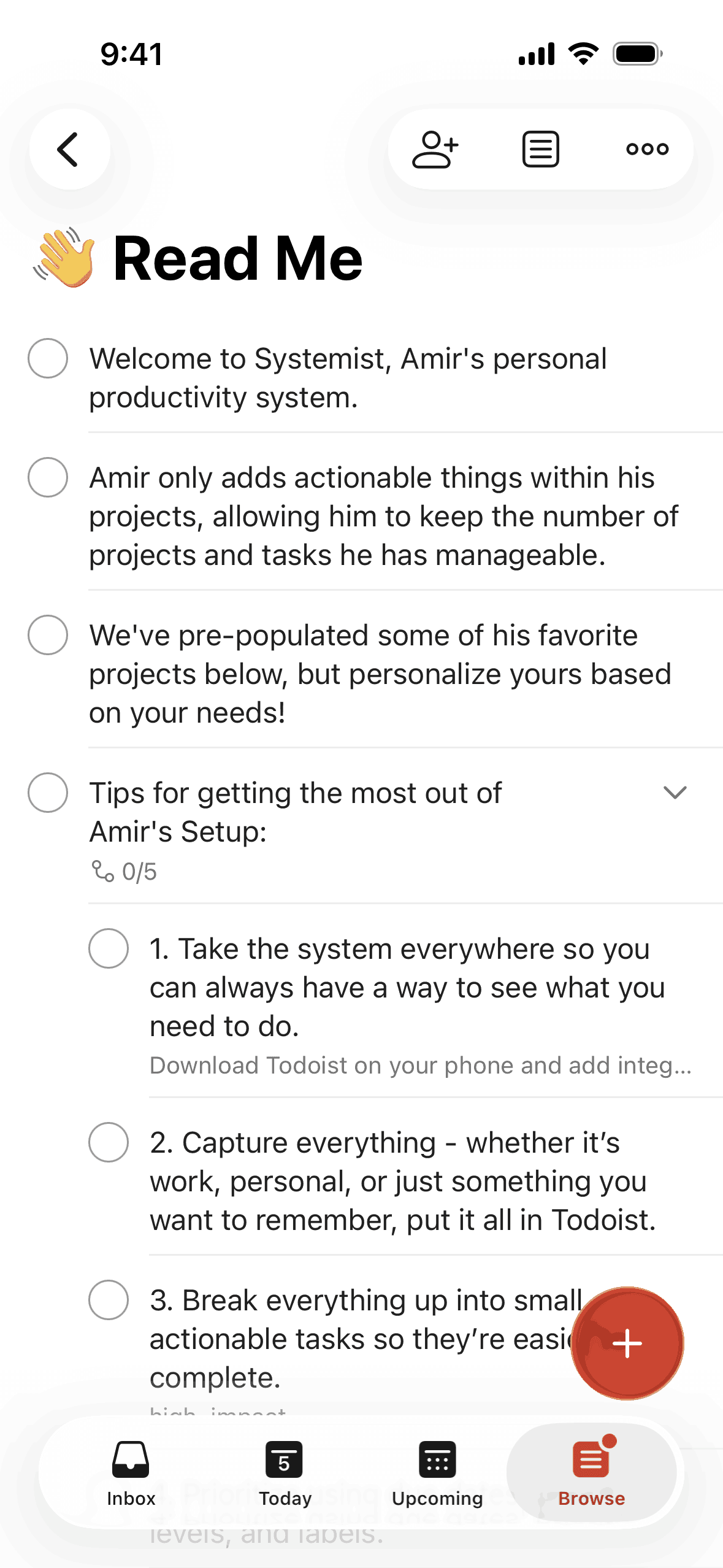Open the three-dot more options menu

(x=647, y=149)
